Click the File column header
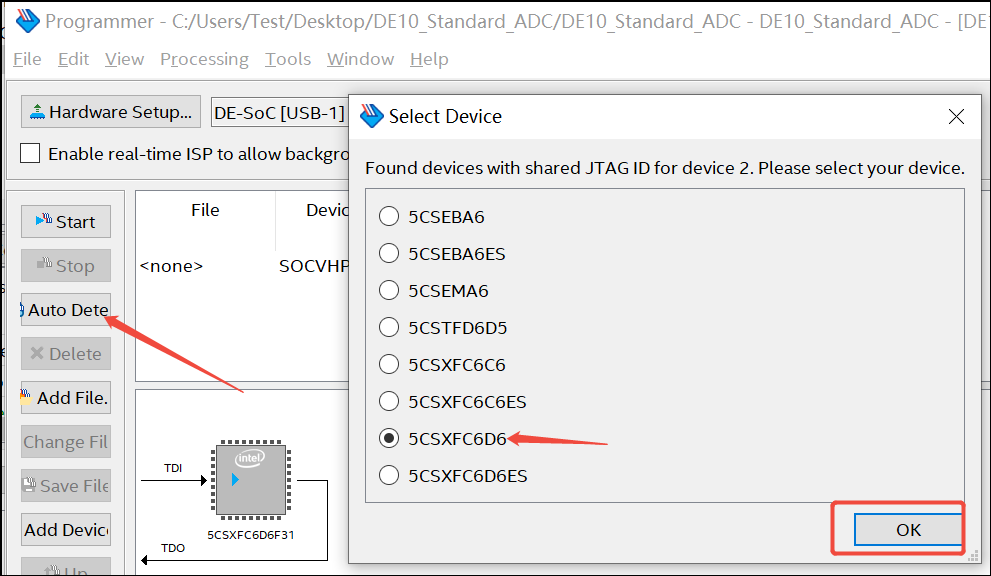This screenshot has height=576, width=991. 205,211
